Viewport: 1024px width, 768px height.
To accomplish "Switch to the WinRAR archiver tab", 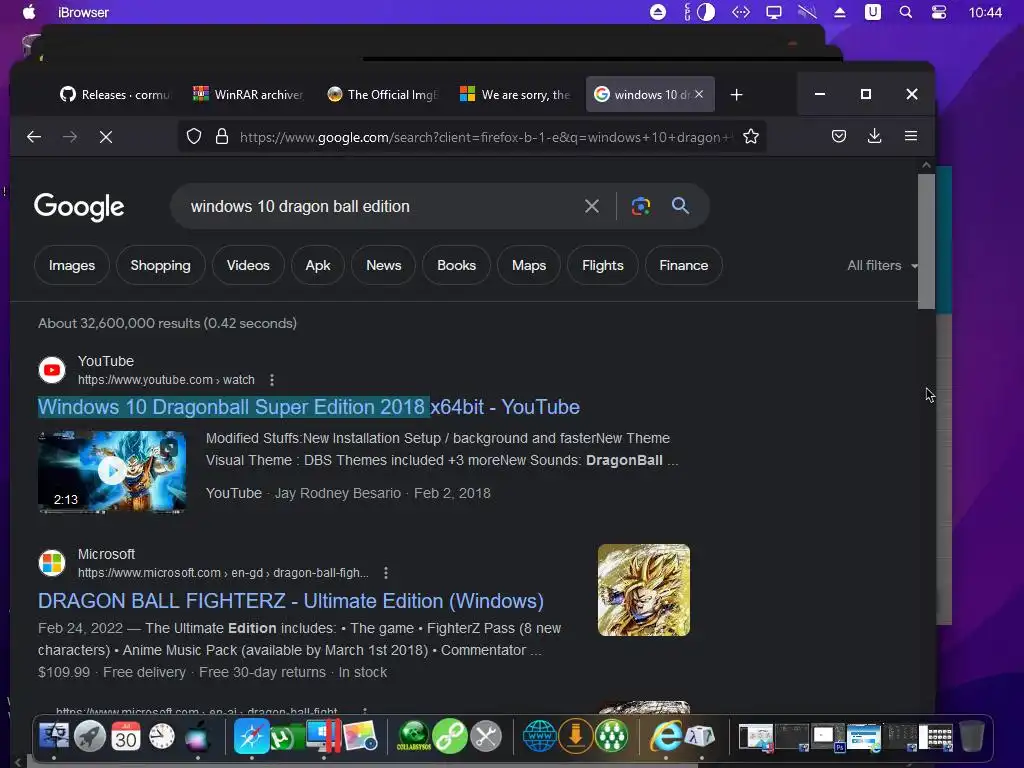I will pos(248,95).
